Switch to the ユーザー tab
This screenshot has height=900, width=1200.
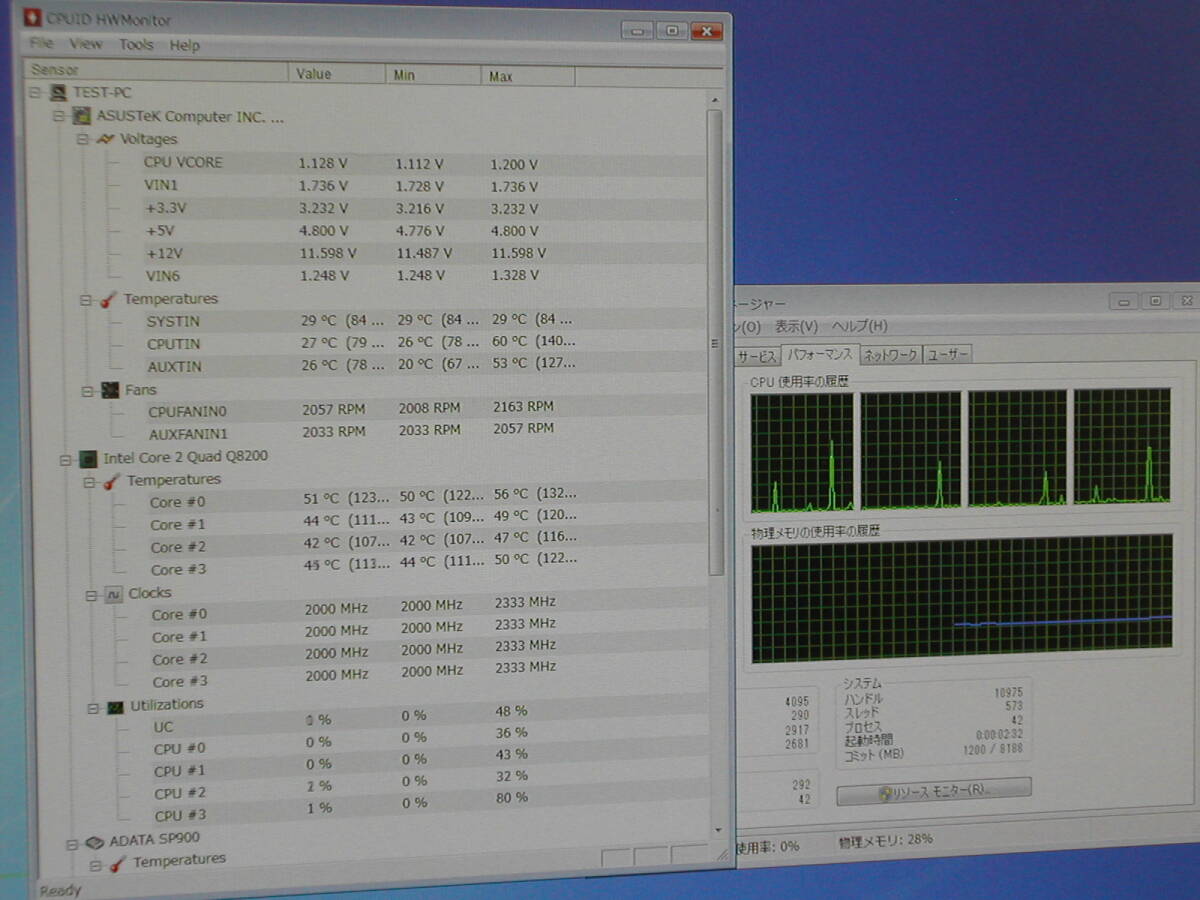pyautogui.click(x=947, y=354)
